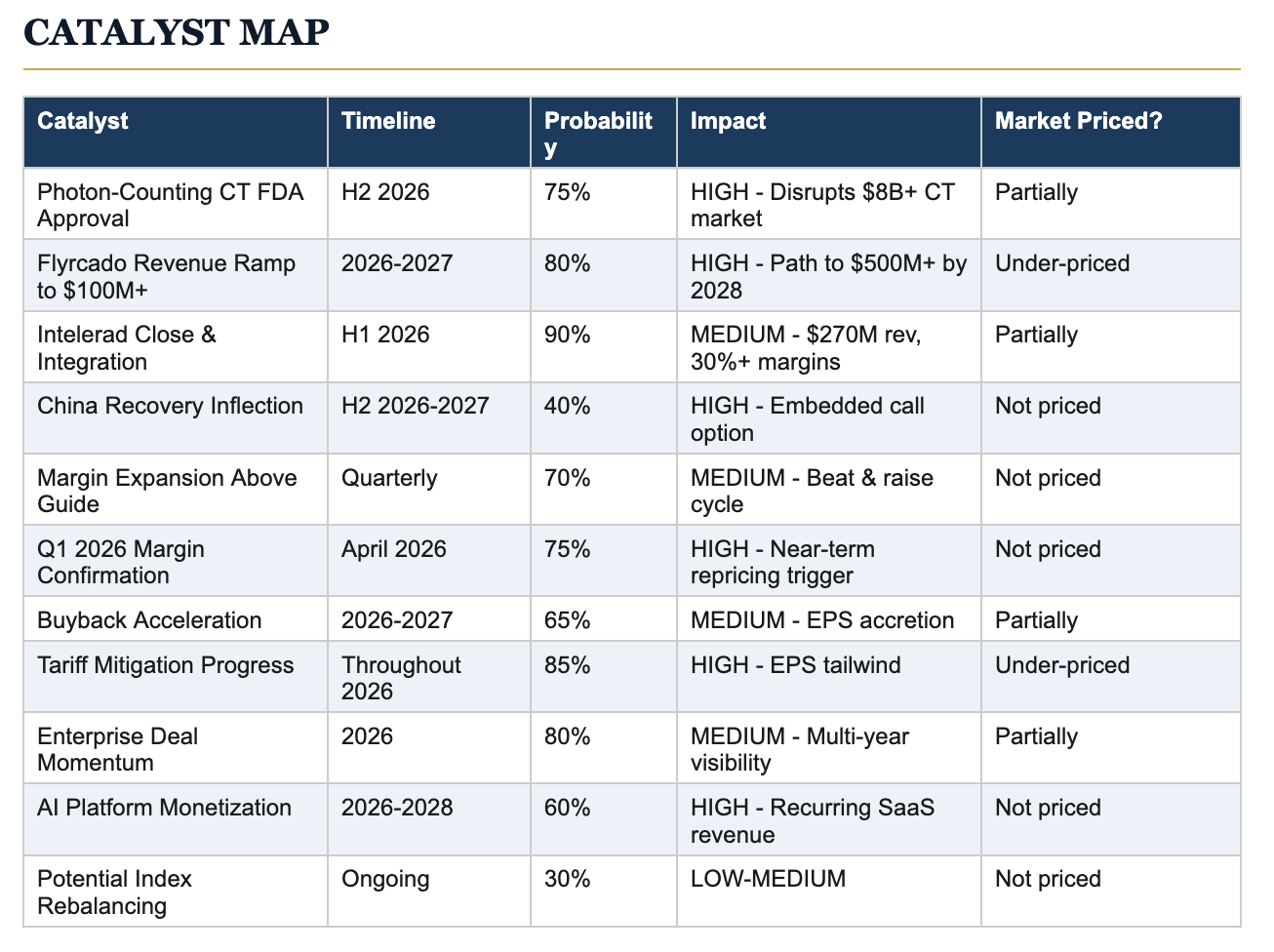The image size is (1274, 952).
Task: Click the CATALYST MAP heading
Action: pyautogui.click(x=177, y=32)
